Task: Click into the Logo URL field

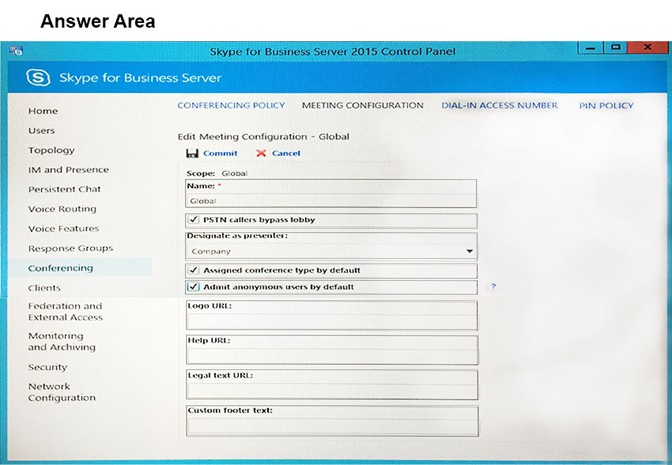Action: (332, 321)
